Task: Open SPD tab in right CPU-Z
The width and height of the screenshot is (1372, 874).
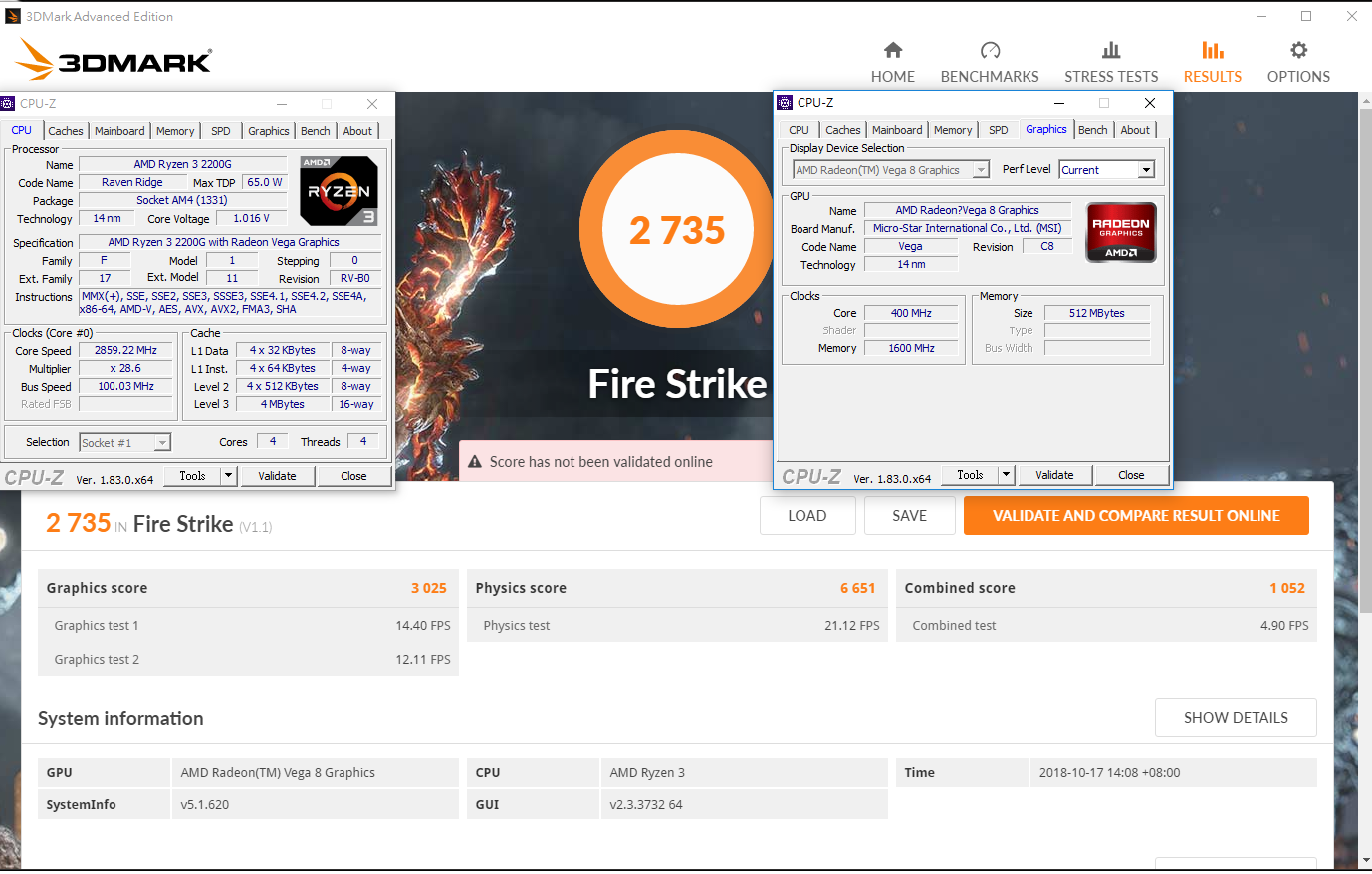Action: pos(999,130)
